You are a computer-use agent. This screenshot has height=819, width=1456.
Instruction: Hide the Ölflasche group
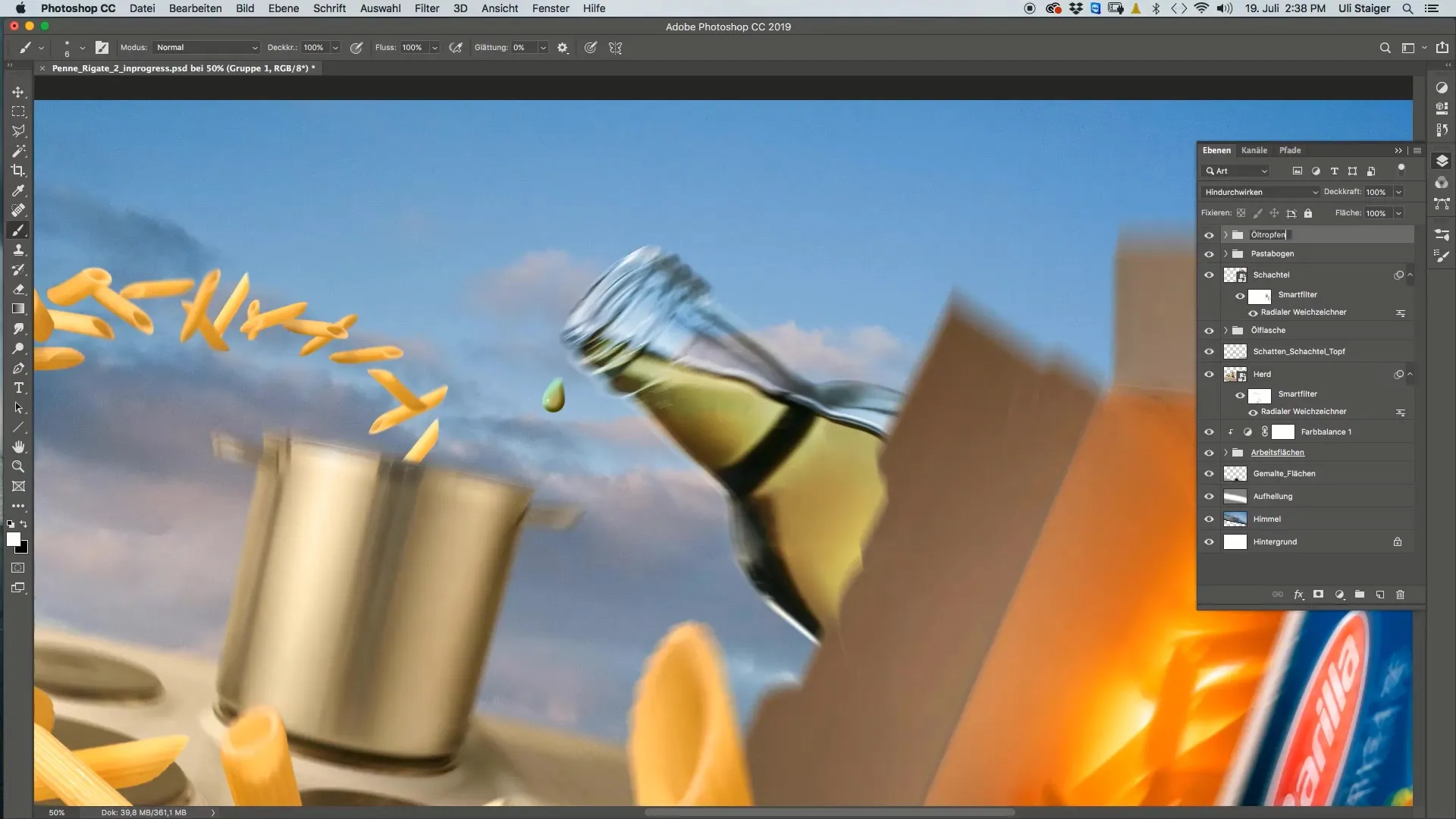click(1209, 331)
